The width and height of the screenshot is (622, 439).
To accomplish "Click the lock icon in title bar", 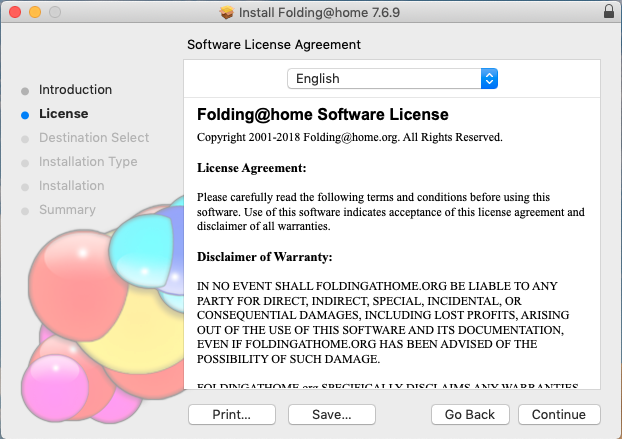I will point(609,12).
